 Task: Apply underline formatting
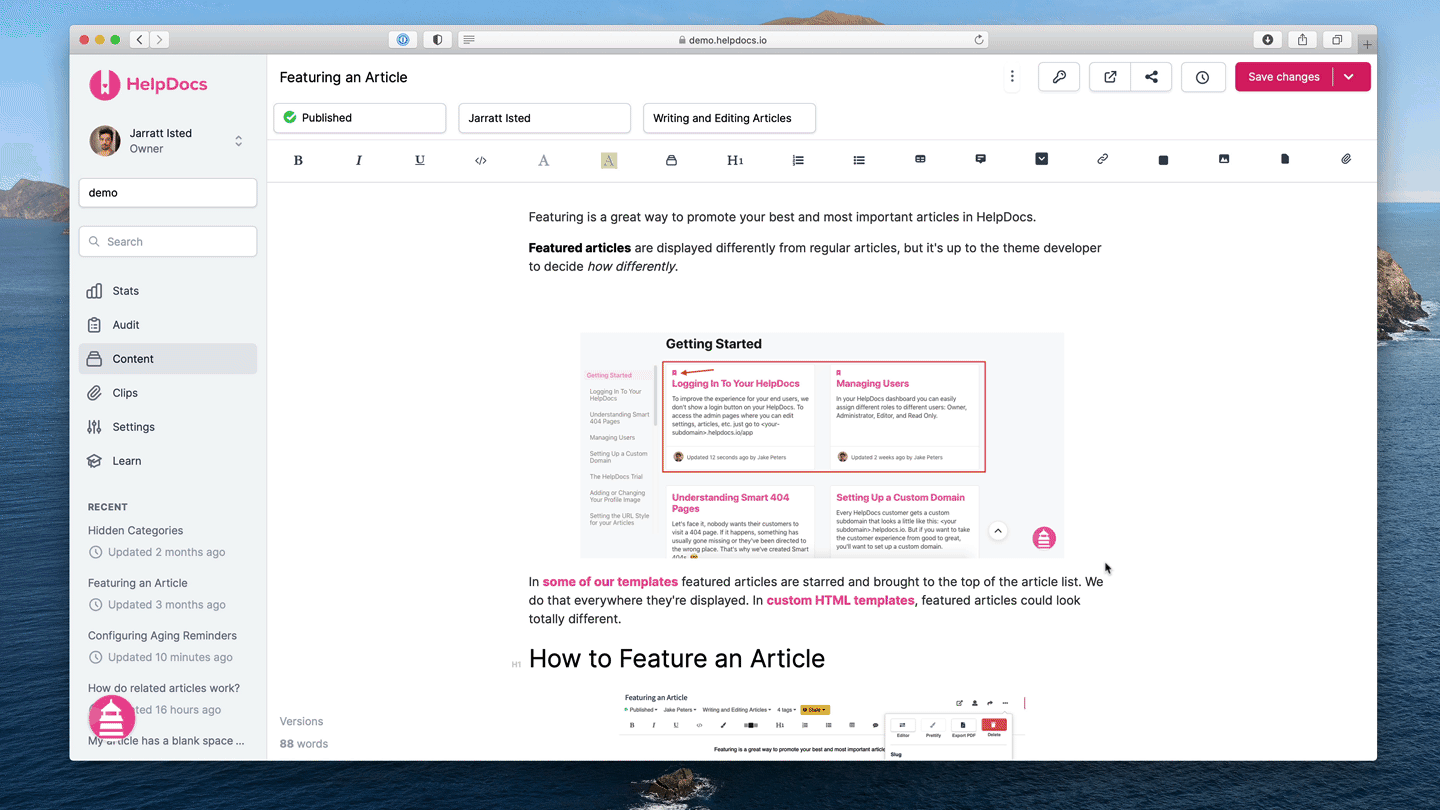pyautogui.click(x=420, y=160)
